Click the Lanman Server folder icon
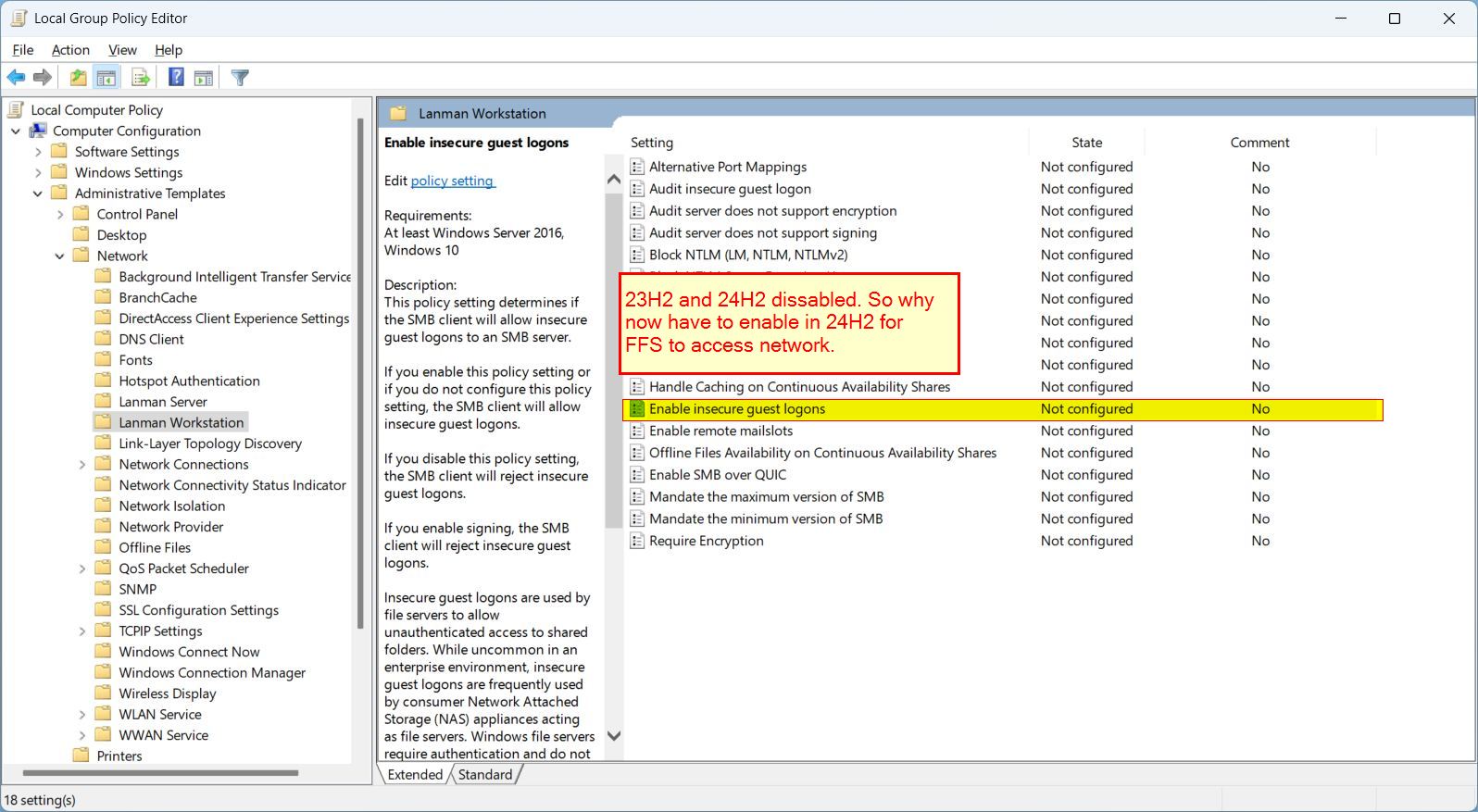 click(103, 401)
